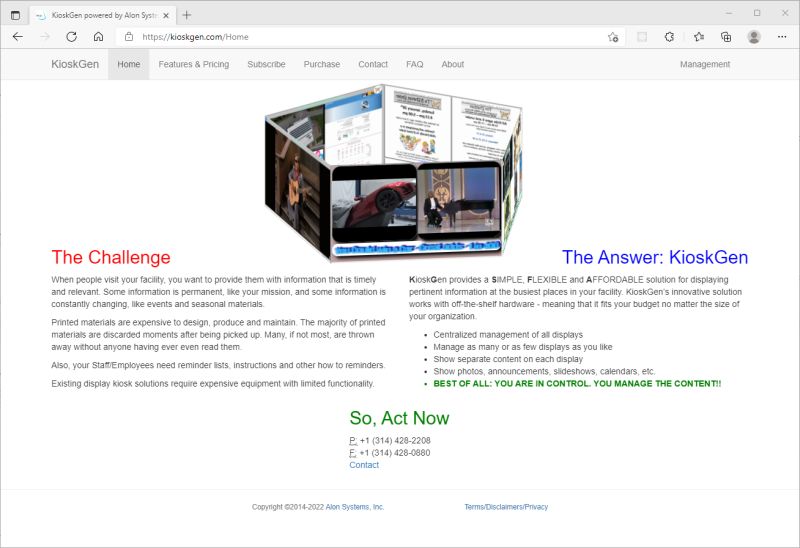Viewport: 800px width, 548px height.
Task: Click the Show separate content on each display bullet
Action: coord(508,359)
